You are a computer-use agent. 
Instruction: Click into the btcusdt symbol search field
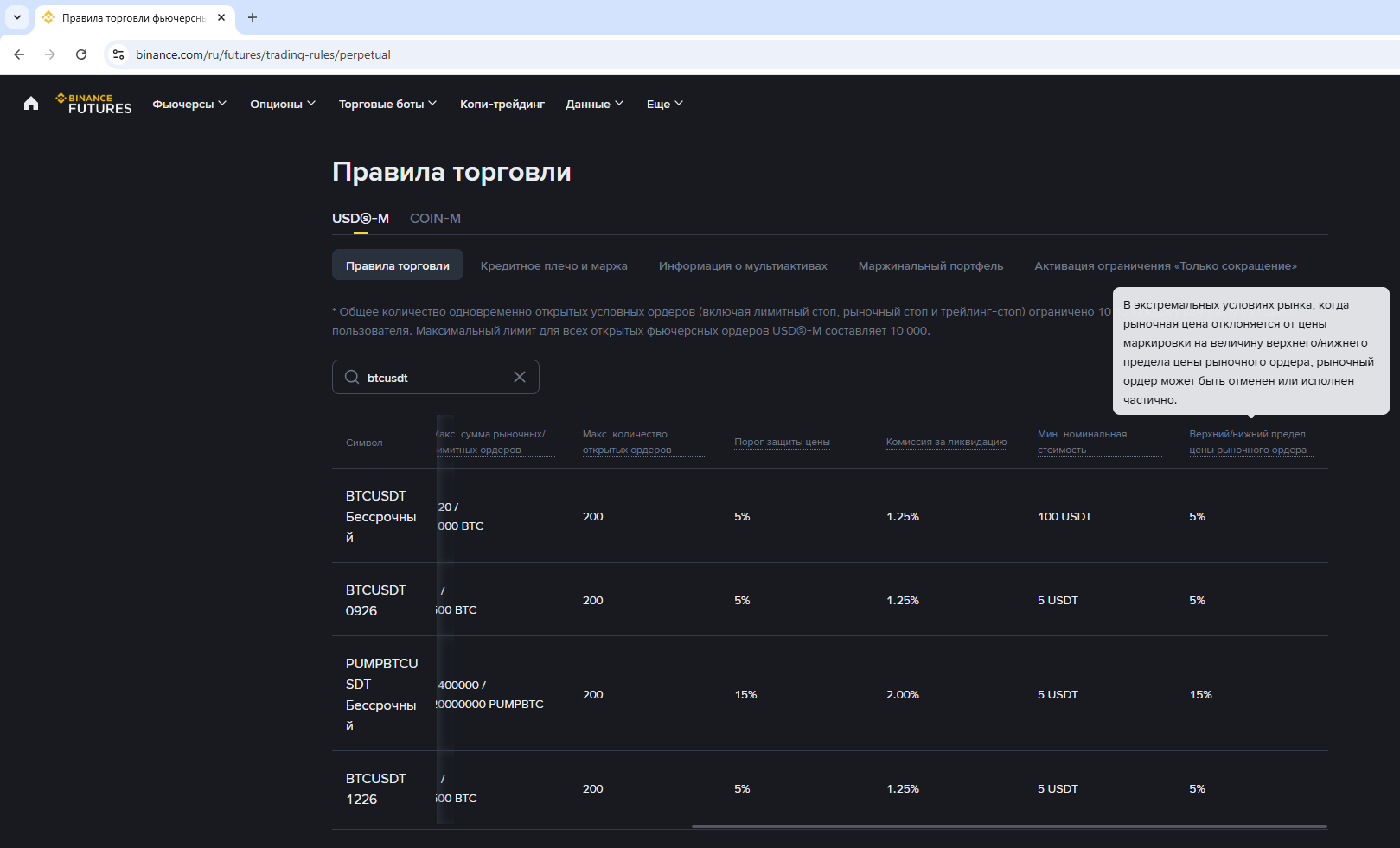click(435, 378)
